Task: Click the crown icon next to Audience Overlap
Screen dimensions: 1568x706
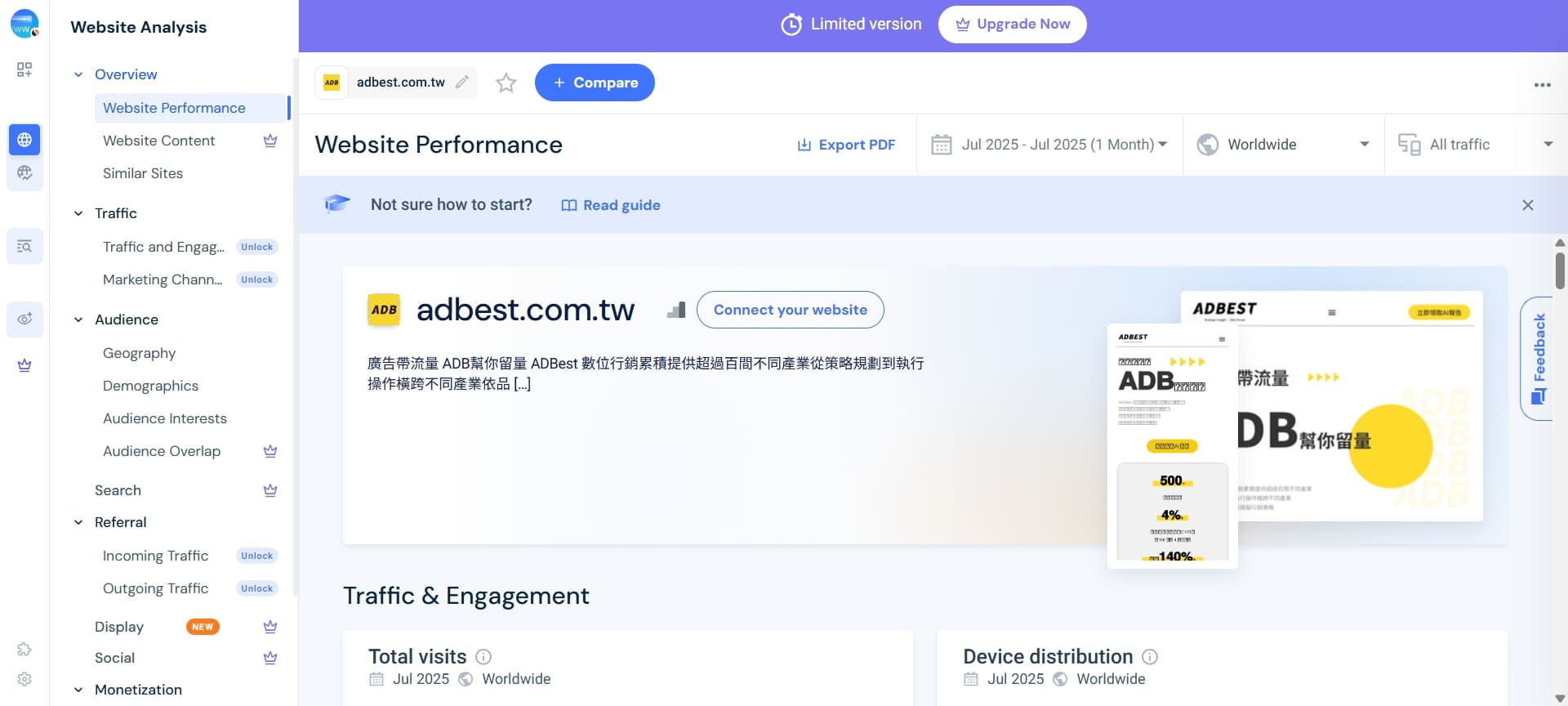Action: coord(270,451)
